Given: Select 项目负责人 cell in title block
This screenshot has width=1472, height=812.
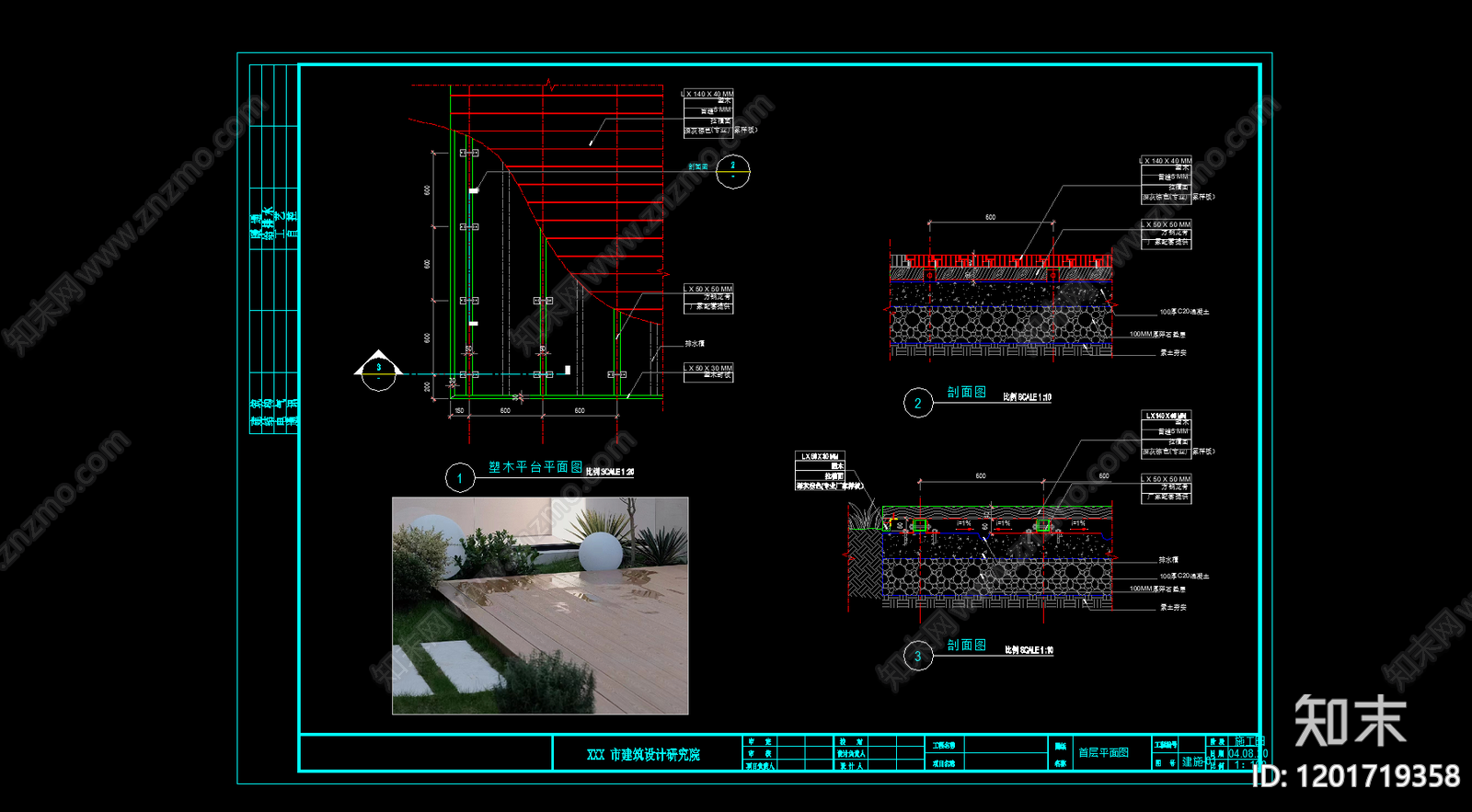Looking at the screenshot, I should pyautogui.click(x=760, y=765).
